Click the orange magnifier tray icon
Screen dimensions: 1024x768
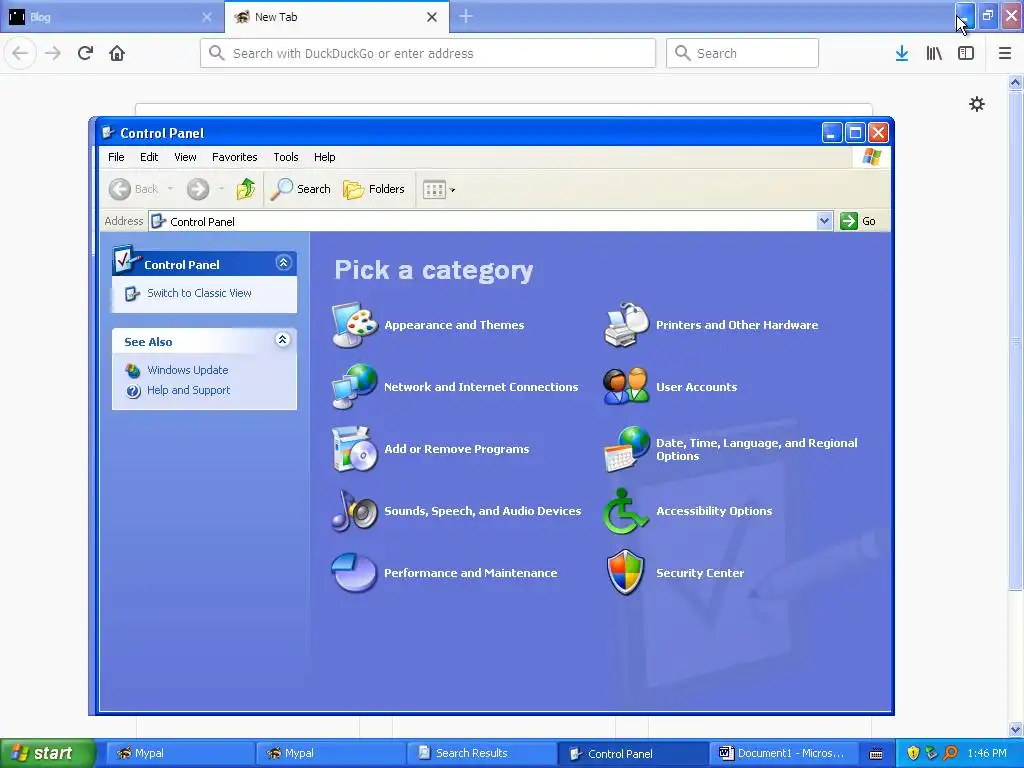point(950,753)
